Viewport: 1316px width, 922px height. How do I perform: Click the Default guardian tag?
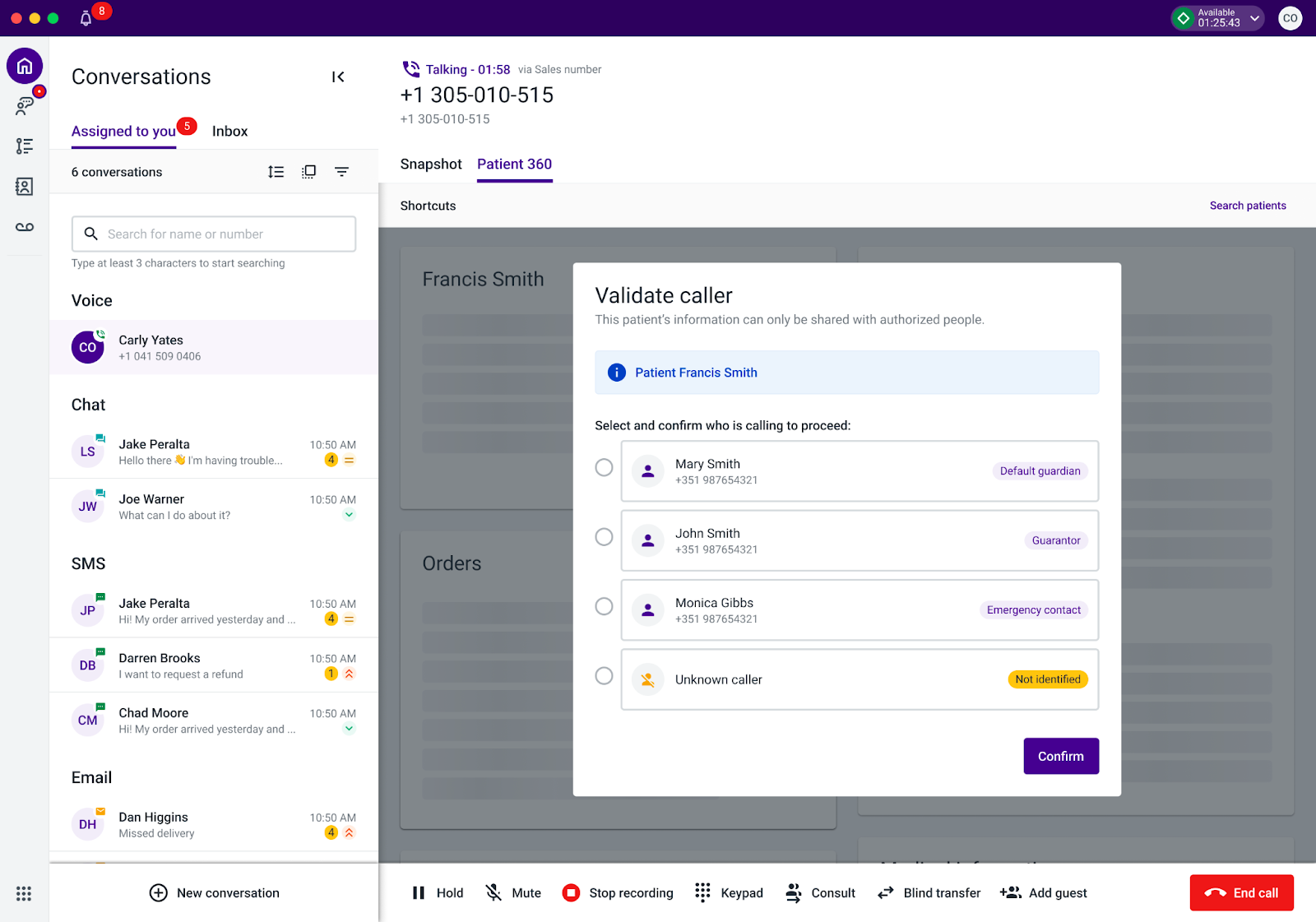point(1040,471)
